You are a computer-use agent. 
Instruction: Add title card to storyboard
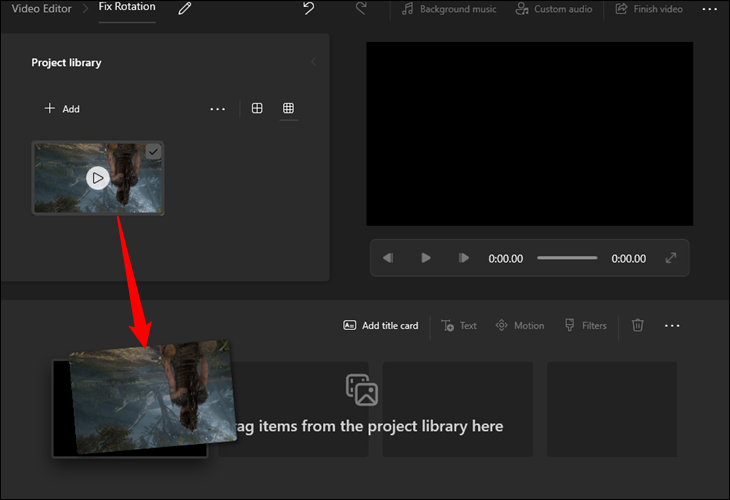[381, 325]
